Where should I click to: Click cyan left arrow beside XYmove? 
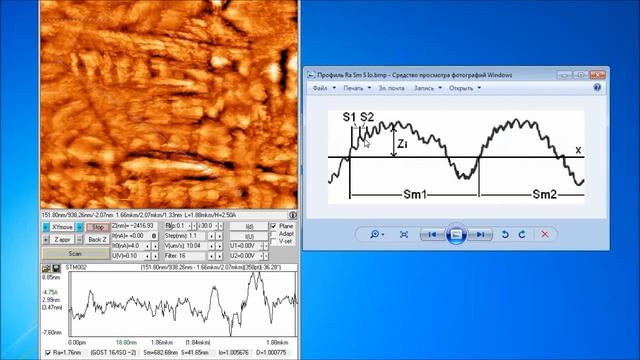click(46, 227)
